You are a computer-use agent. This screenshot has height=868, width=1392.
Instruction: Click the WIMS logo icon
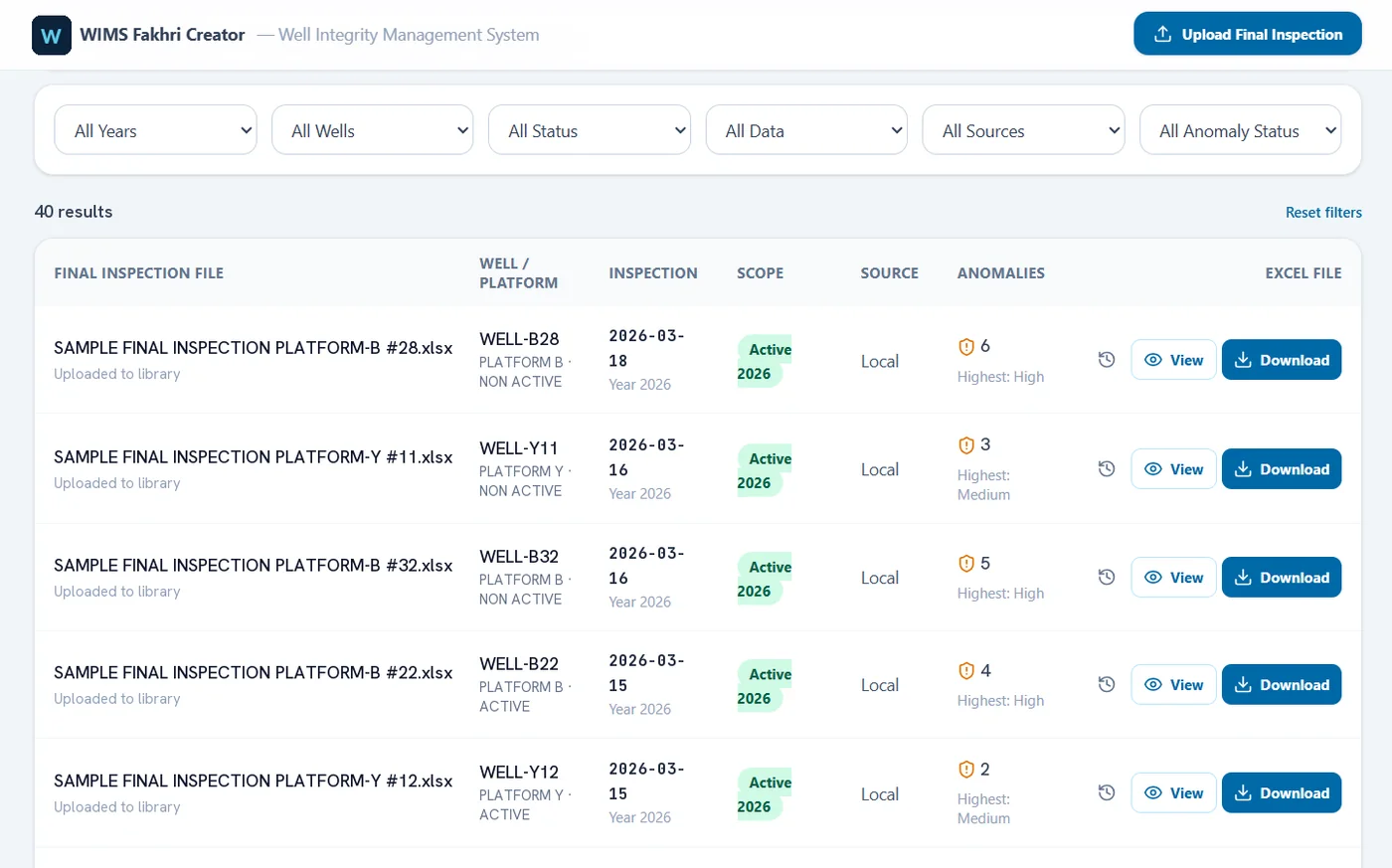(52, 36)
